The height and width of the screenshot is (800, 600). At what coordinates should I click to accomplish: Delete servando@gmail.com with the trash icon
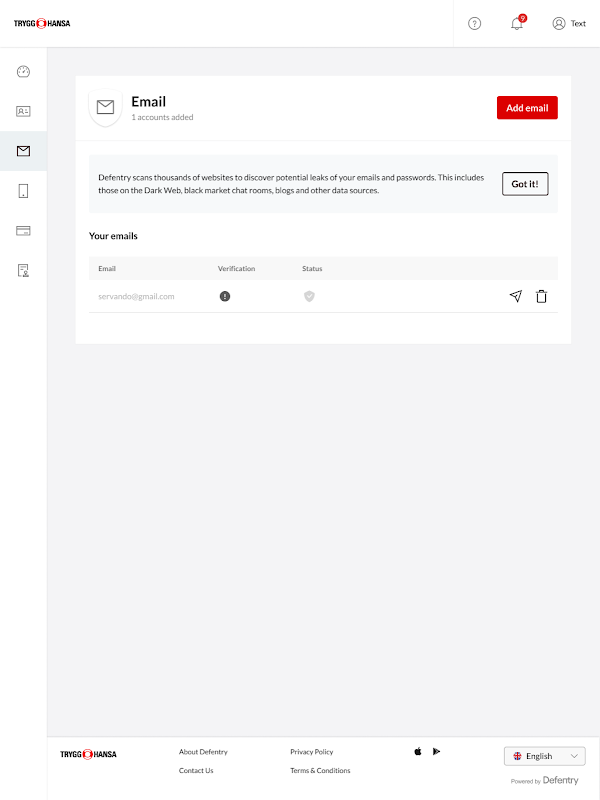click(541, 296)
